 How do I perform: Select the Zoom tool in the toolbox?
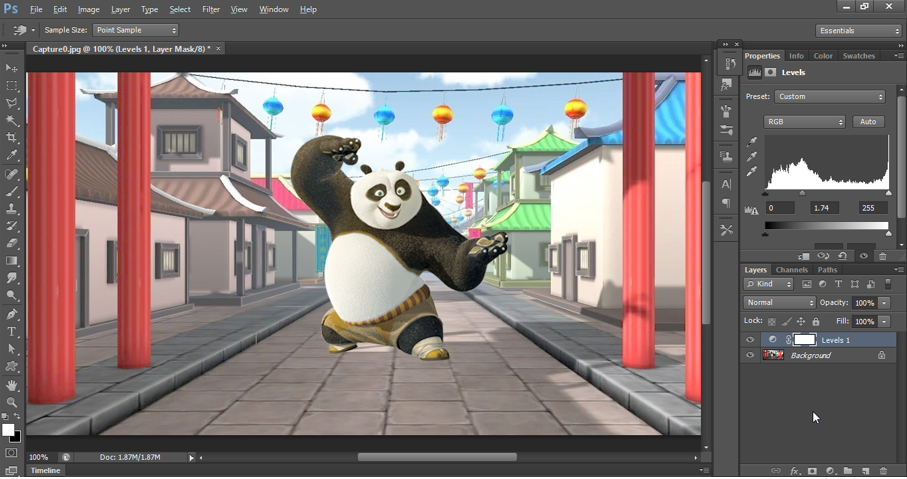(12, 402)
